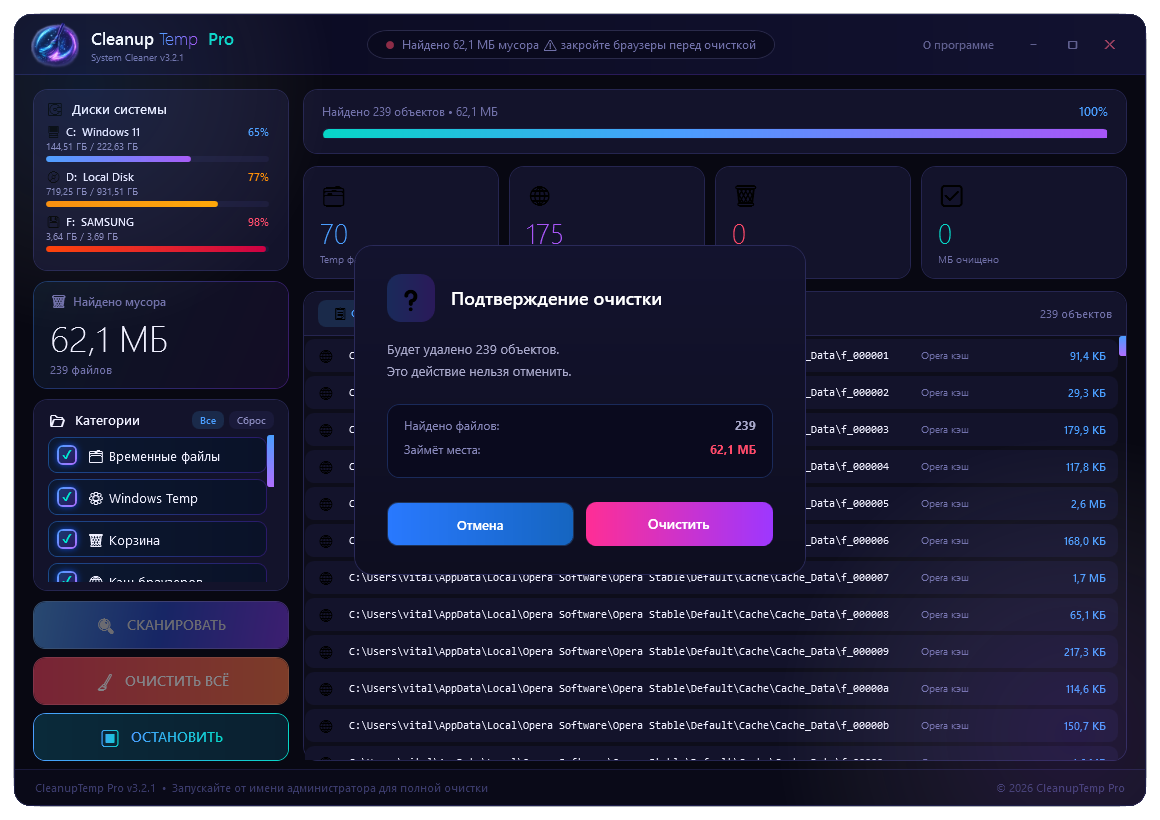Click the file list scrollbar thumb
Image resolution: width=1160 pixels, height=820 pixels.
[1122, 346]
